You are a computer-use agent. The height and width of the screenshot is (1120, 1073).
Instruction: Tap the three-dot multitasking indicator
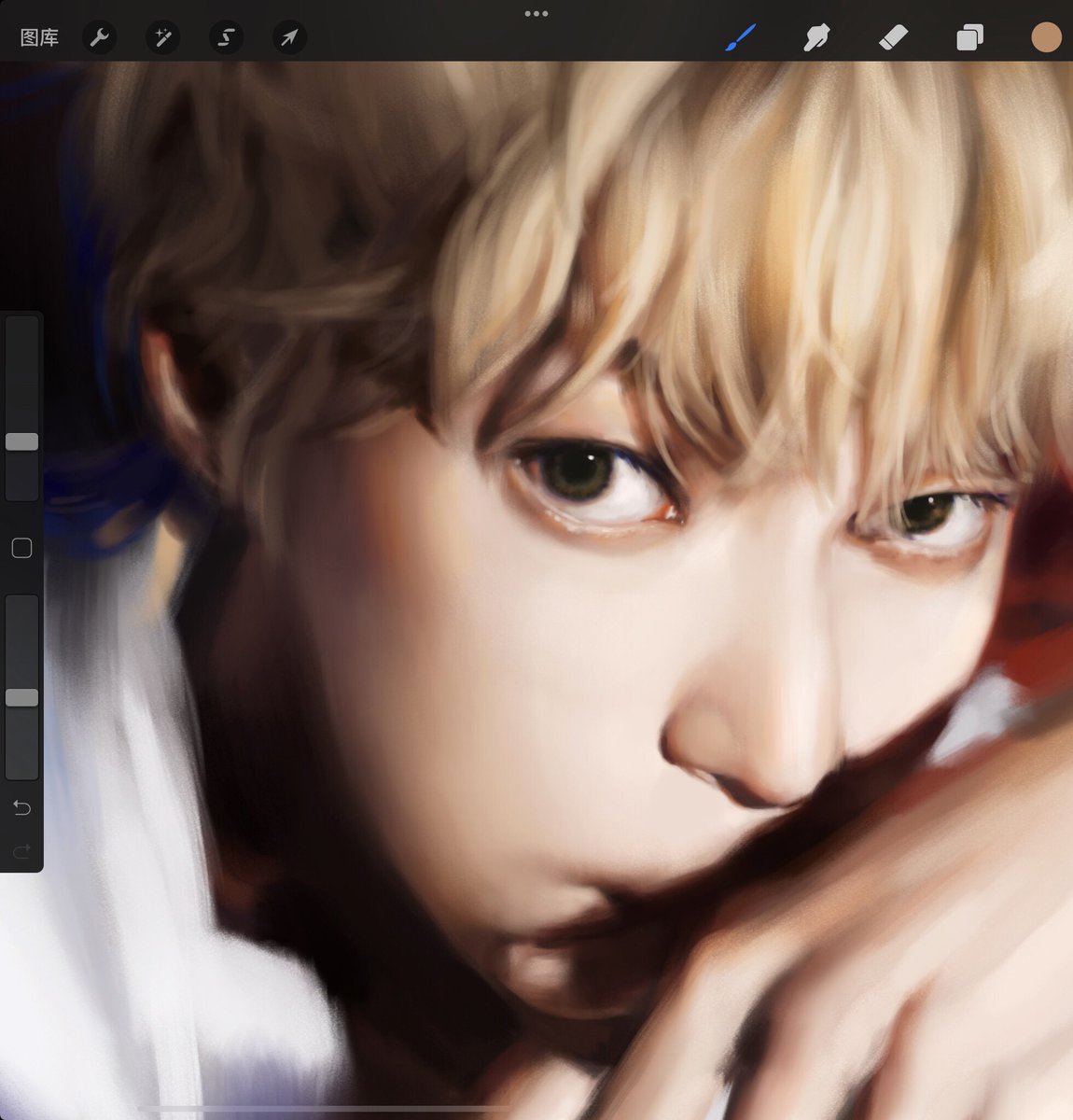pos(536,14)
